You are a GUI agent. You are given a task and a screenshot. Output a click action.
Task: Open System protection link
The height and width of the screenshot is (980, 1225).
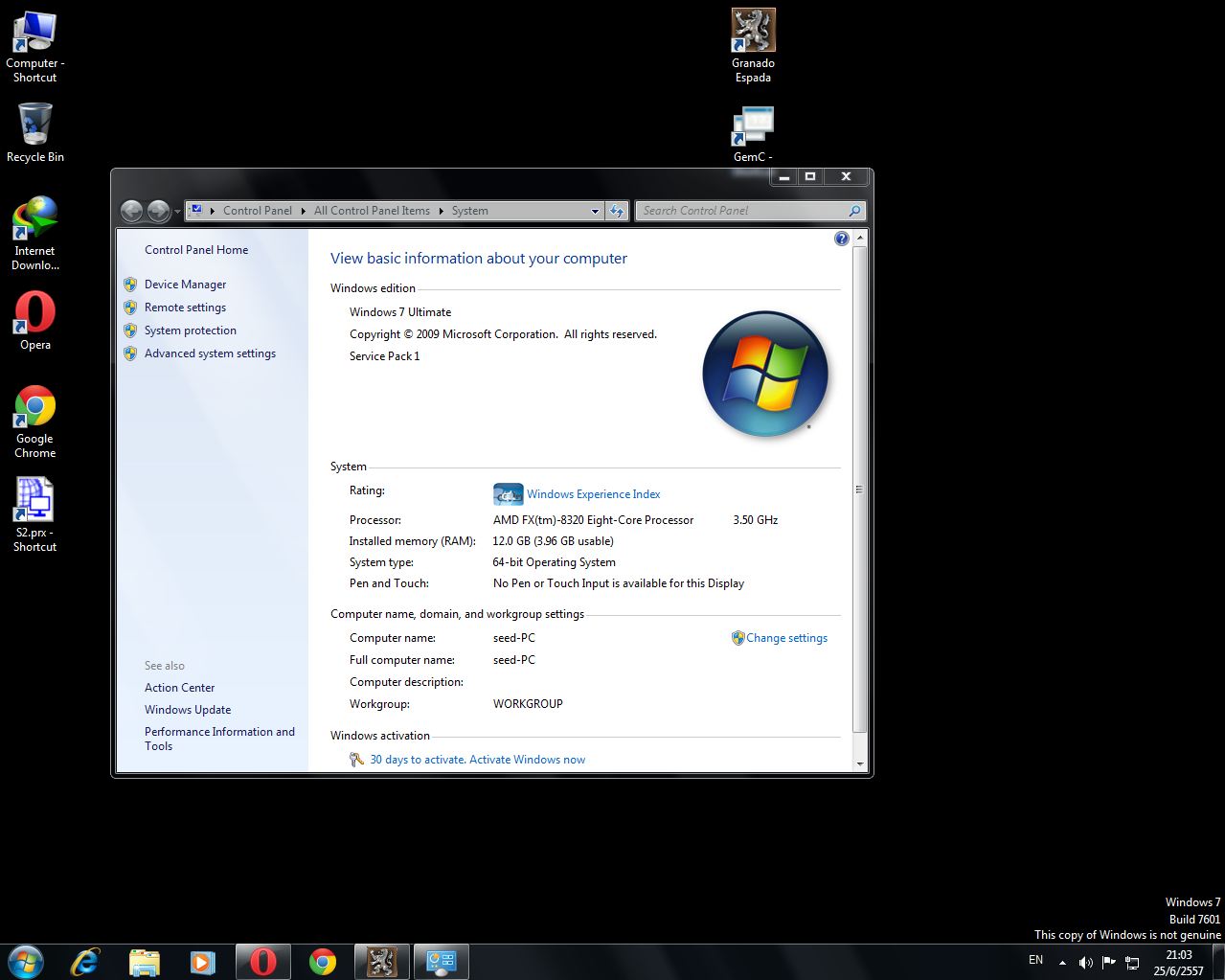click(191, 330)
